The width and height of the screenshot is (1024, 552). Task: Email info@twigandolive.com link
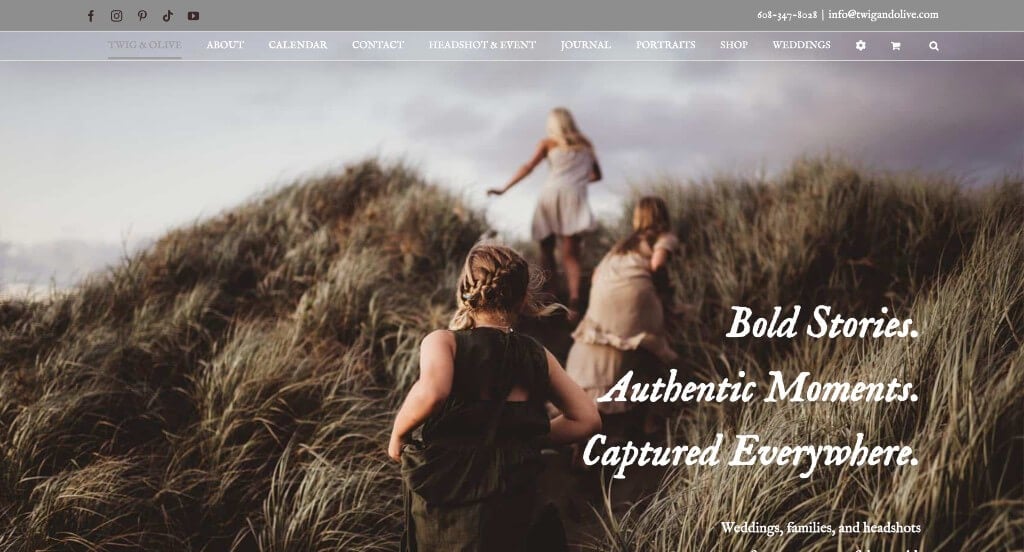(x=883, y=14)
